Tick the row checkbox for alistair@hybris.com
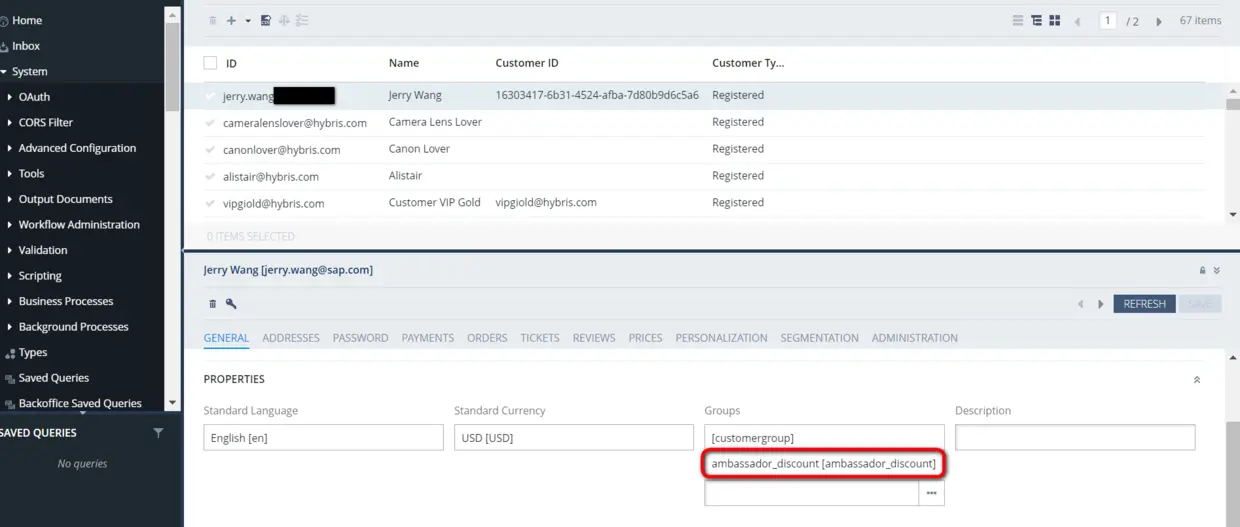Screen dimensions: 1240x527 click(x=210, y=177)
